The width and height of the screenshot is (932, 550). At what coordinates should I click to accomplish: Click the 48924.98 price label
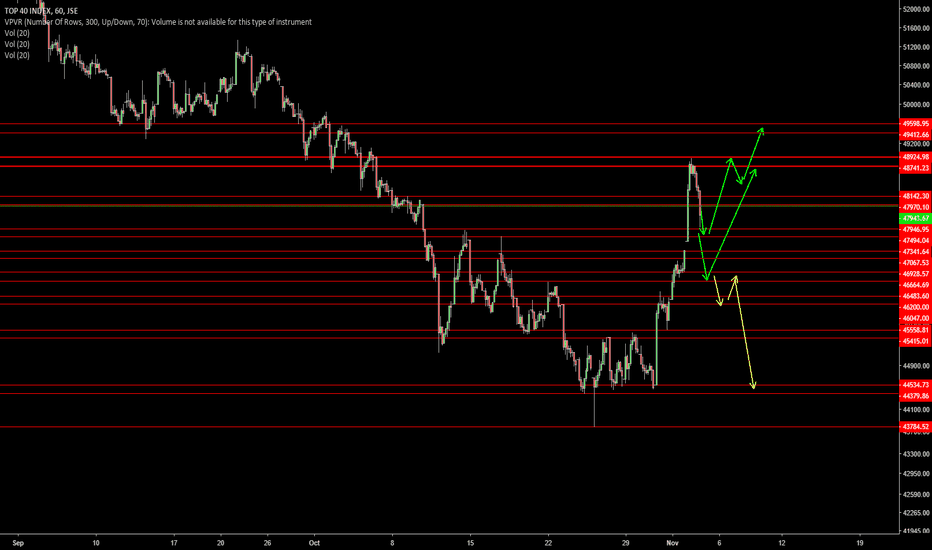[915, 157]
